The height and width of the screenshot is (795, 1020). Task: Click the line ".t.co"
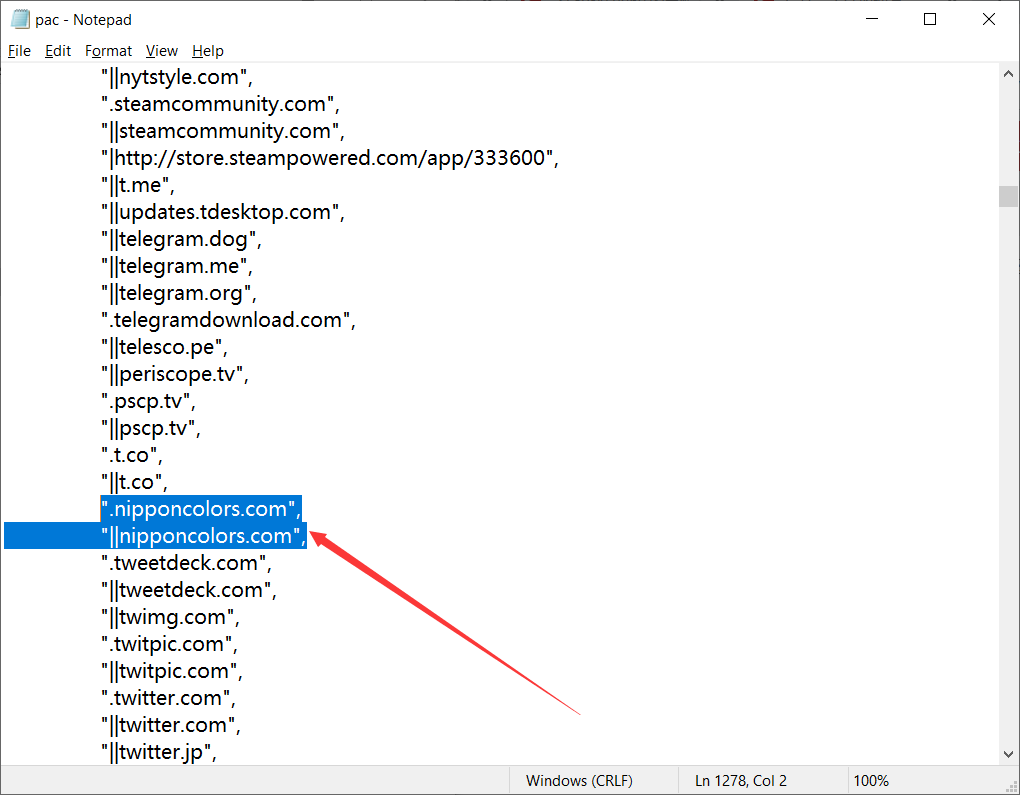point(131,455)
